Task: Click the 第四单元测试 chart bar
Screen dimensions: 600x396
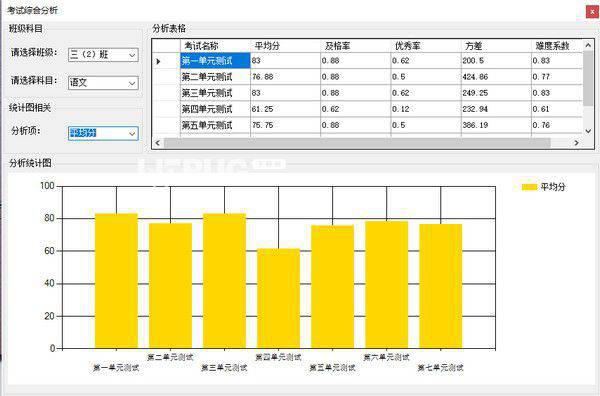Action: pos(279,298)
